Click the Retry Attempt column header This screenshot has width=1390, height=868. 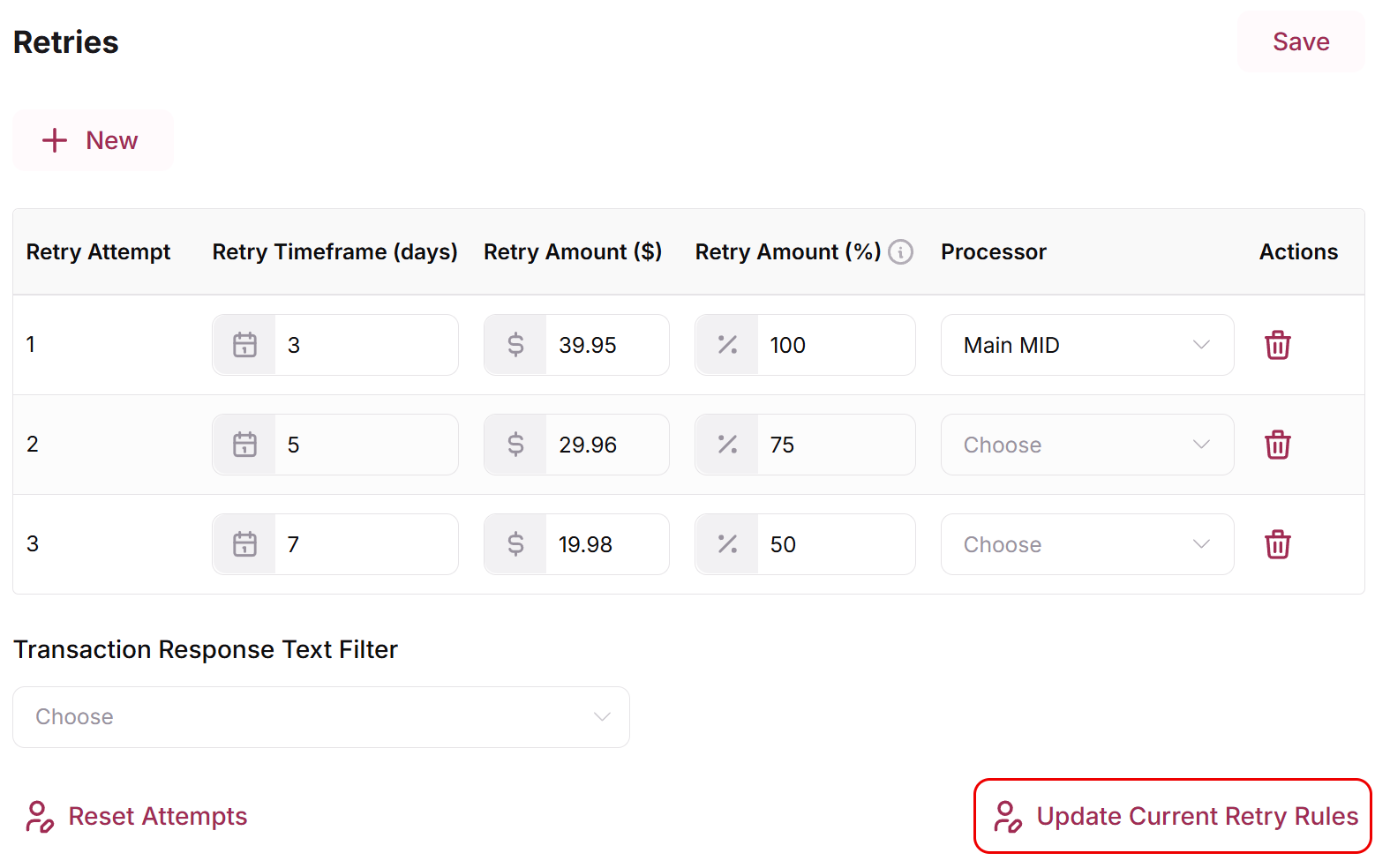point(98,252)
